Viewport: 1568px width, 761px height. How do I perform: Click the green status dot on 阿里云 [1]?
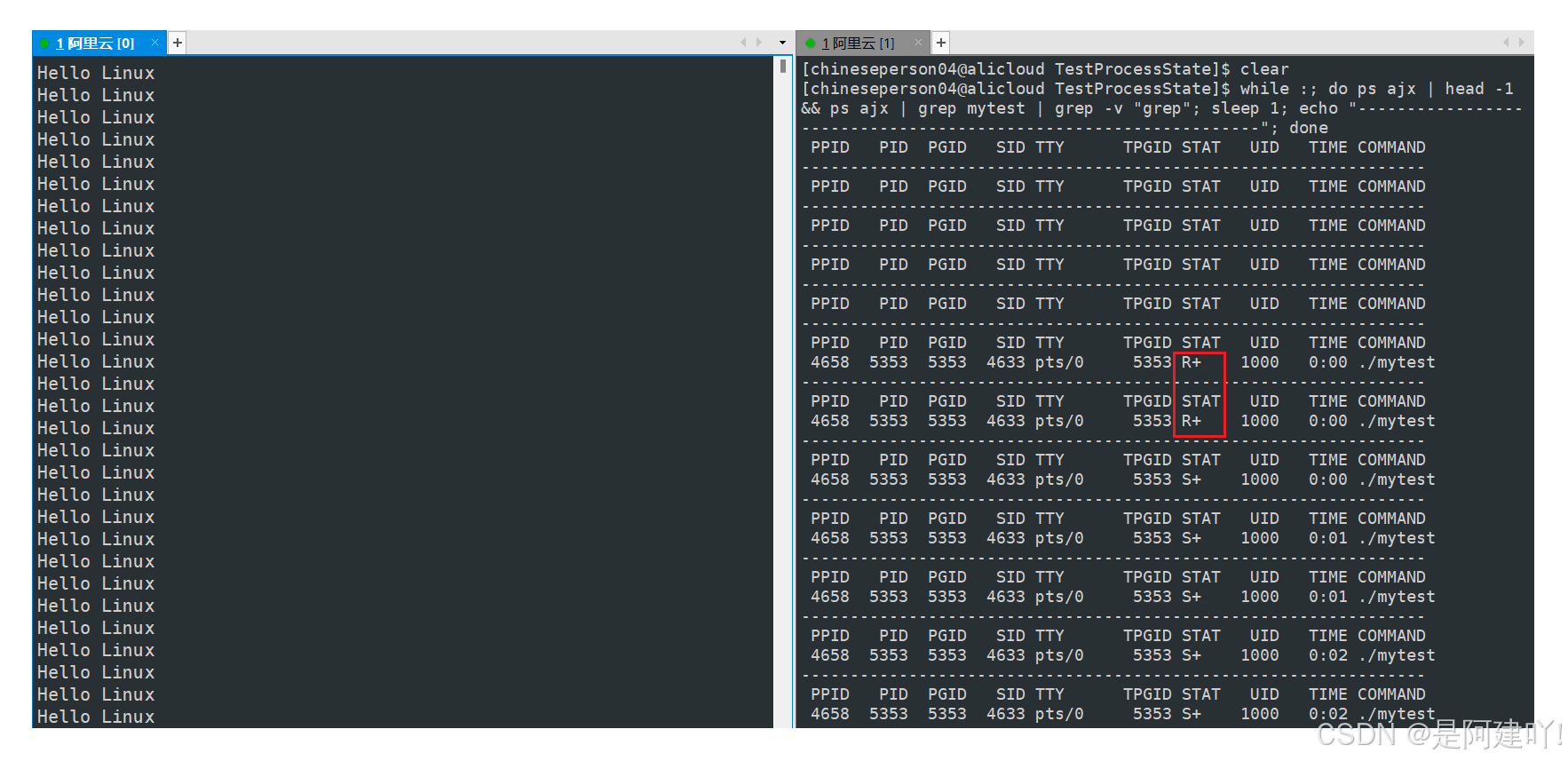point(810,43)
